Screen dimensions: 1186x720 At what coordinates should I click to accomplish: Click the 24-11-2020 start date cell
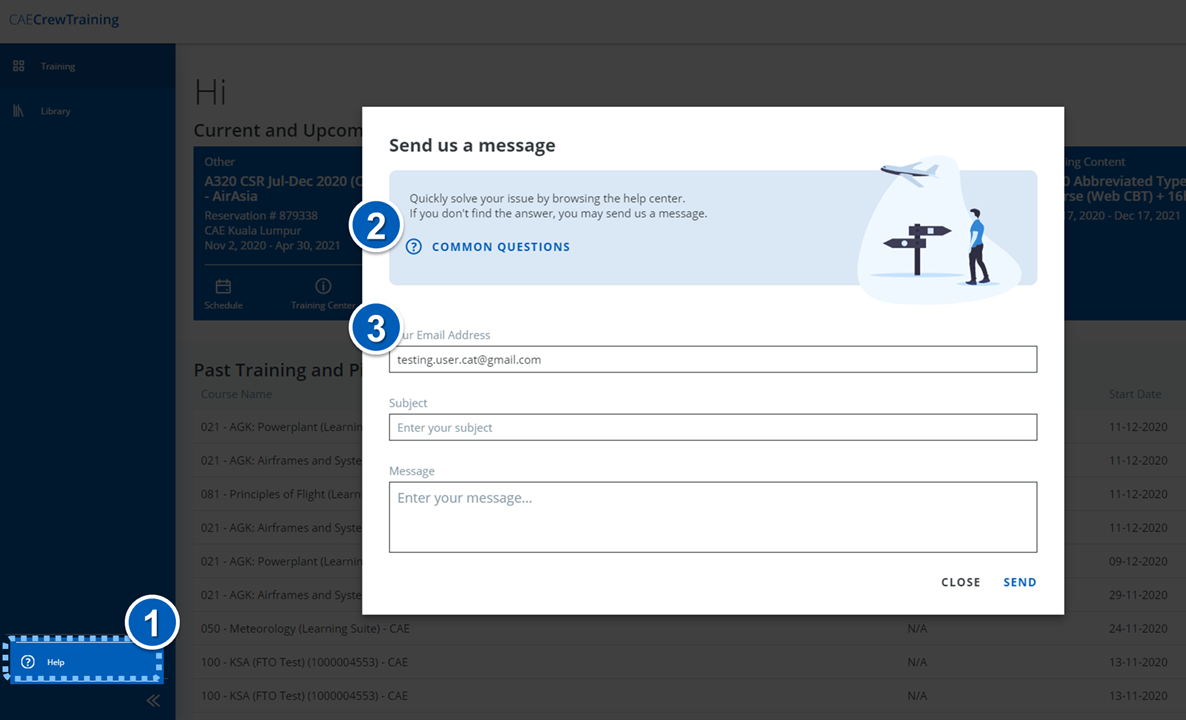click(1138, 628)
